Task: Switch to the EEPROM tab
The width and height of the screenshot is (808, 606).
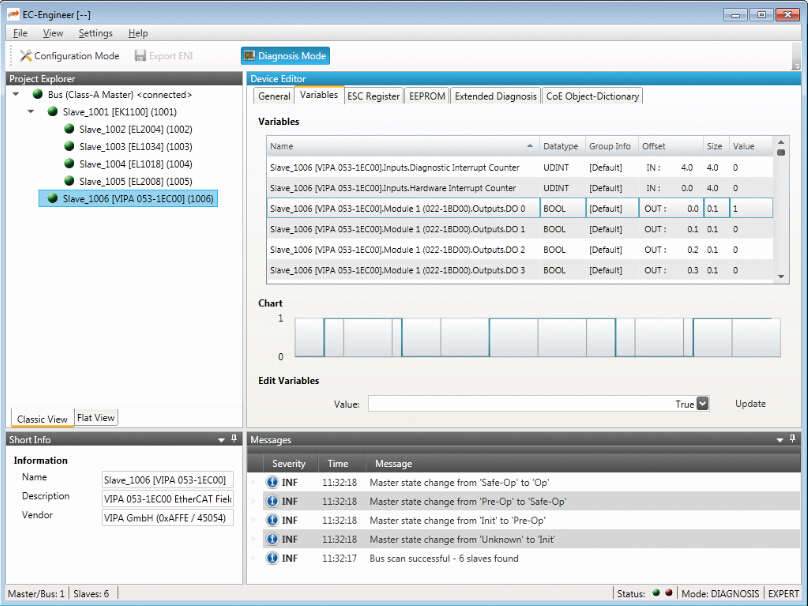Action: 427,96
